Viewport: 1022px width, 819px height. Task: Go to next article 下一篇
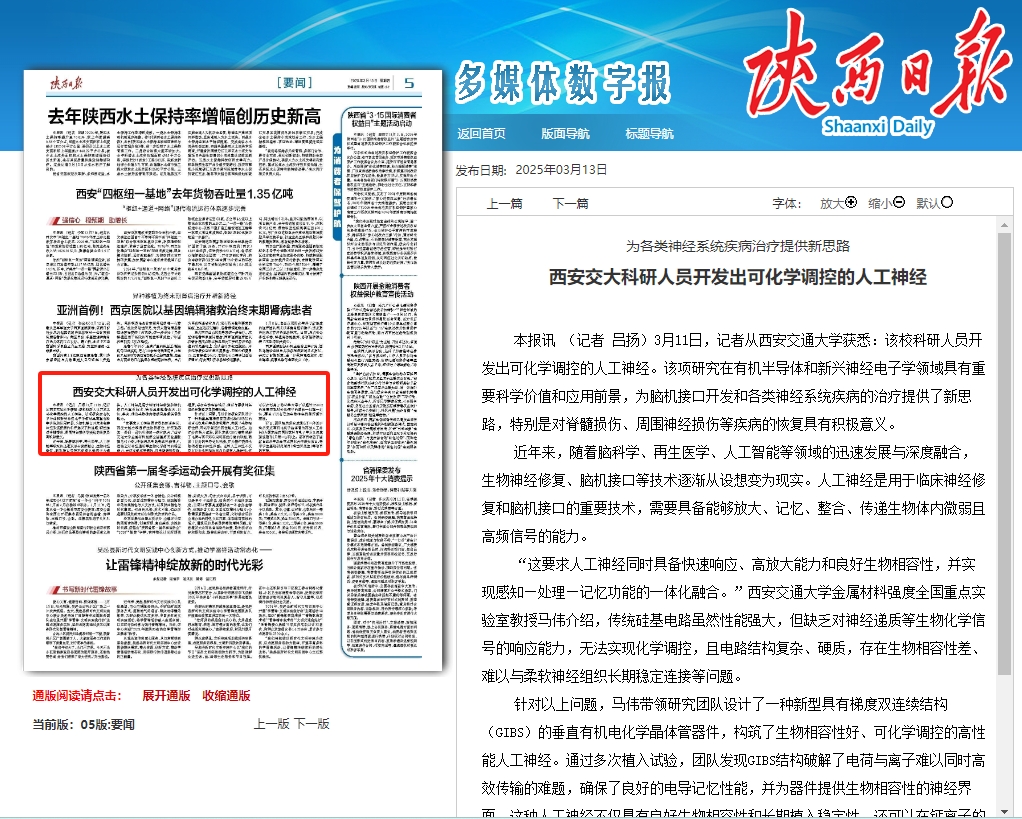[x=570, y=203]
